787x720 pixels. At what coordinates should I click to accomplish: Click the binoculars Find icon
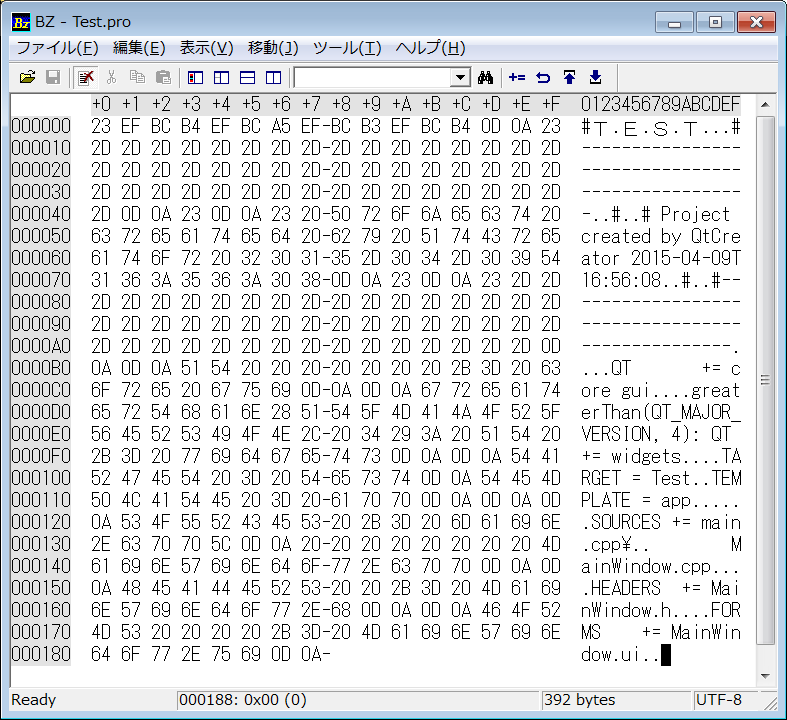[x=487, y=77]
